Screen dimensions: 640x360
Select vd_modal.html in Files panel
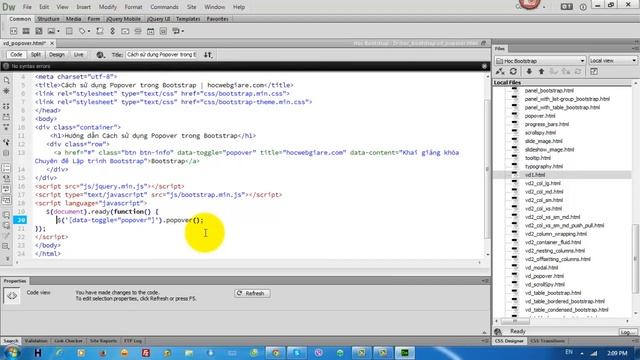tap(541, 268)
